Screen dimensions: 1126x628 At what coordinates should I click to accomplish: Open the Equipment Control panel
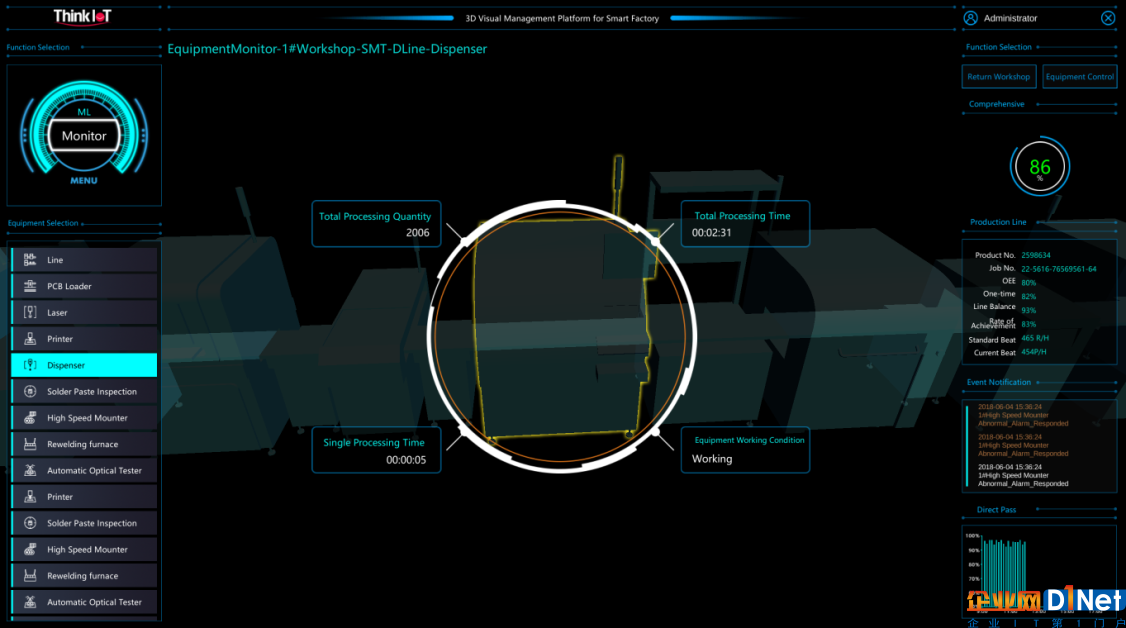click(1079, 77)
